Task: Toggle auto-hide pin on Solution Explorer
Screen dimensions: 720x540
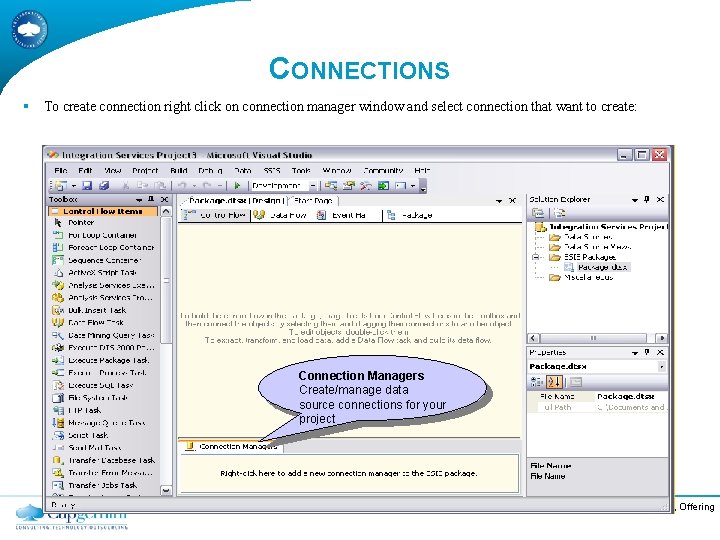Action: point(647,199)
